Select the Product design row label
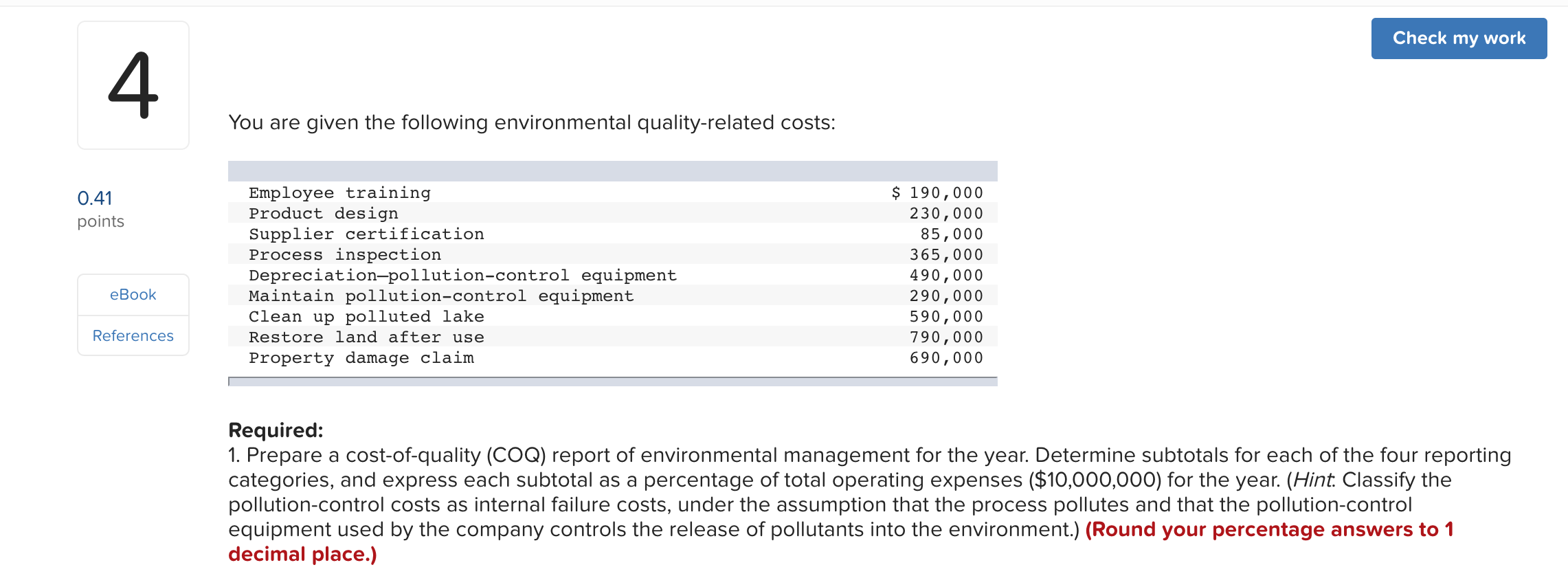Screen dimensions: 1568x576 click(323, 214)
